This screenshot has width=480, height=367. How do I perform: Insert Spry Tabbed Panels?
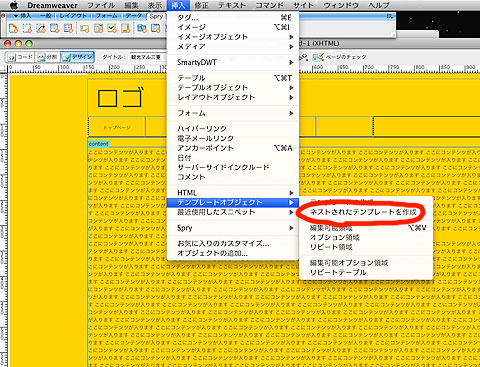[x=156, y=29]
